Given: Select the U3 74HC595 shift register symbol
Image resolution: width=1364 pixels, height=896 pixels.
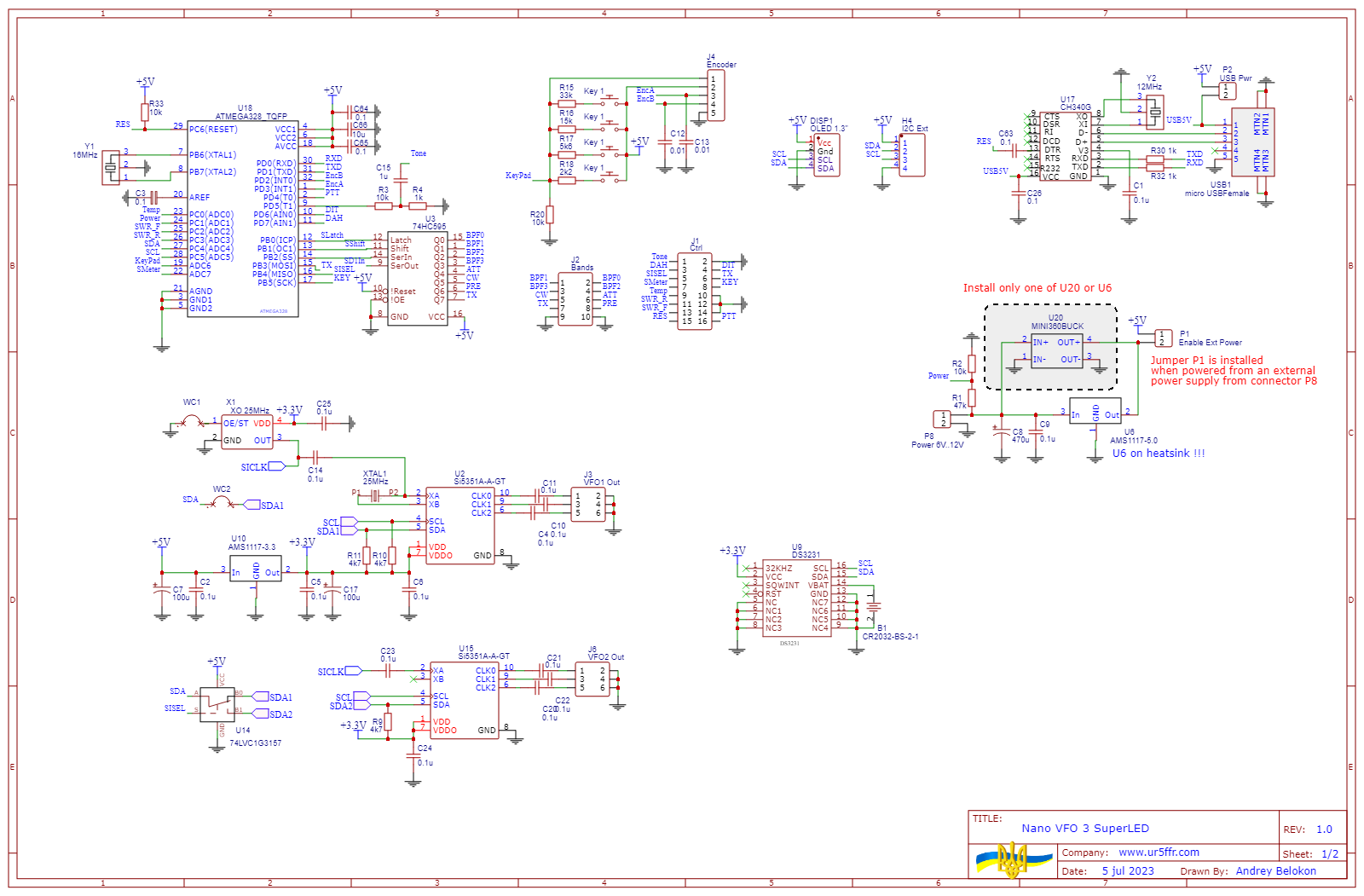Looking at the screenshot, I should [x=418, y=279].
